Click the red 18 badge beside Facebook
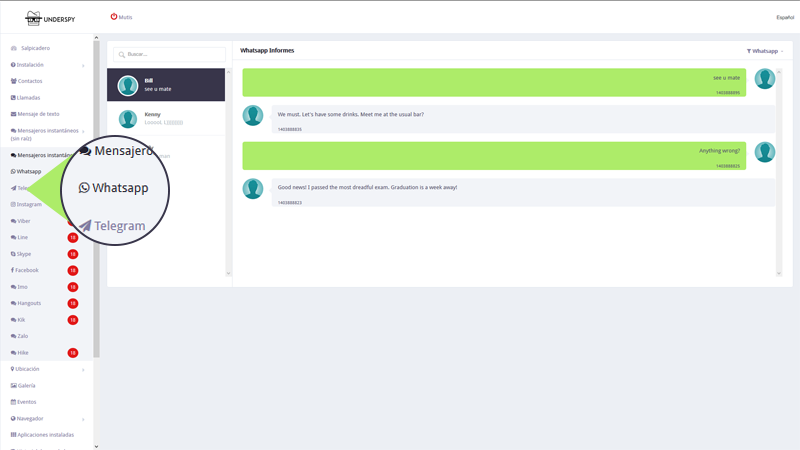The image size is (800, 450). (73, 270)
